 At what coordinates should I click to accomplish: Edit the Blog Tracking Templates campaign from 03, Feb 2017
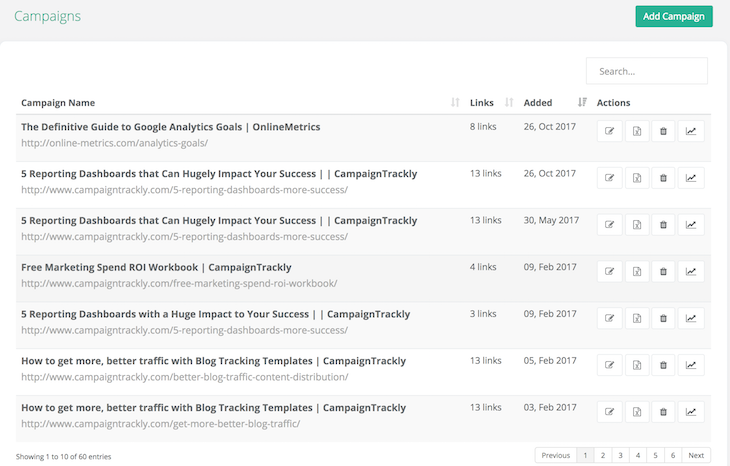[x=609, y=412]
